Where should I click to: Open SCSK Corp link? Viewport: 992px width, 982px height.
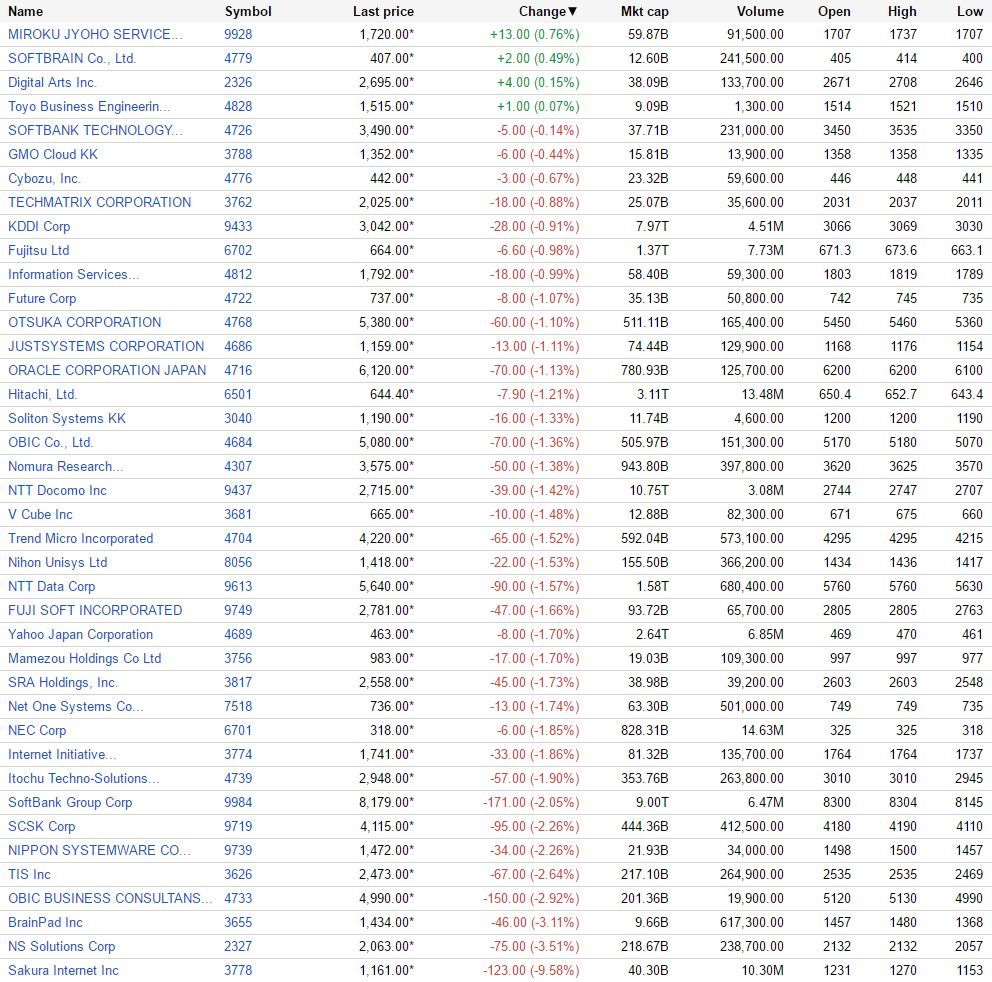42,828
